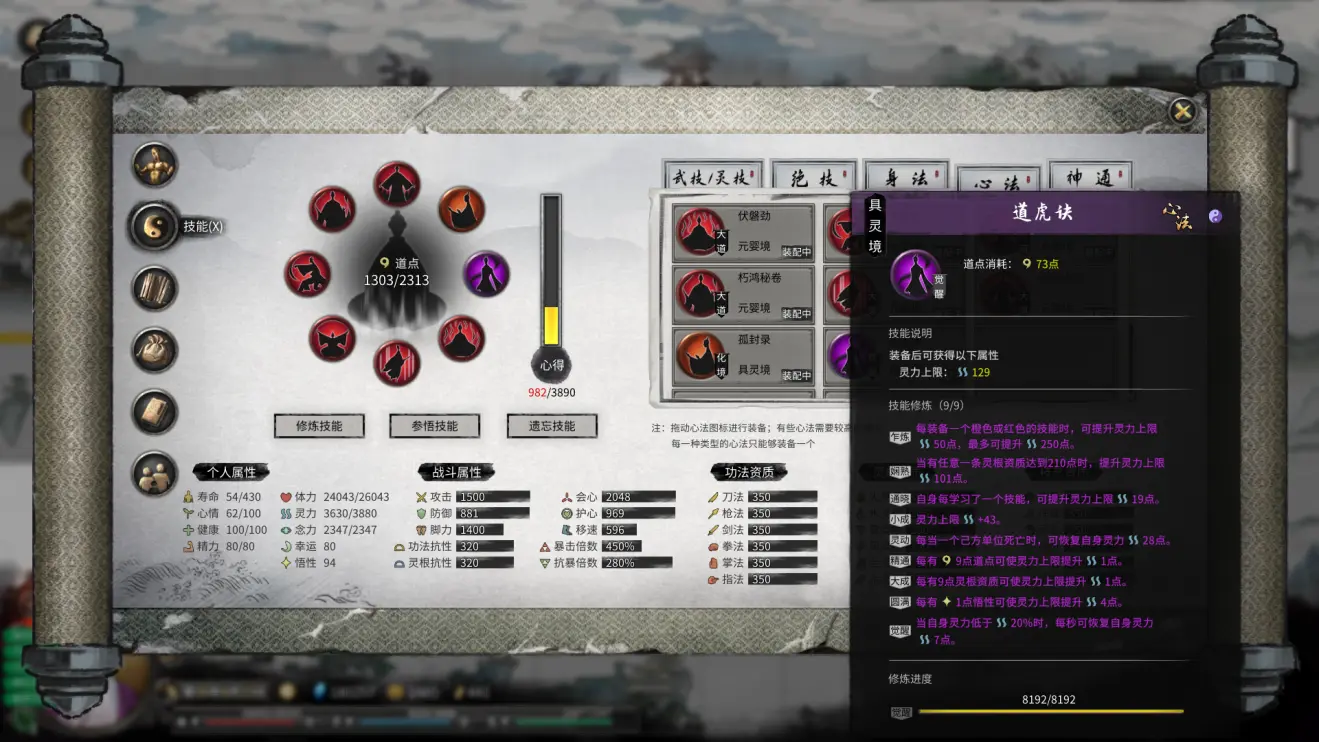Switch to the 武技/灵技 tab
Screen dimensions: 1319x742
(x=712, y=178)
